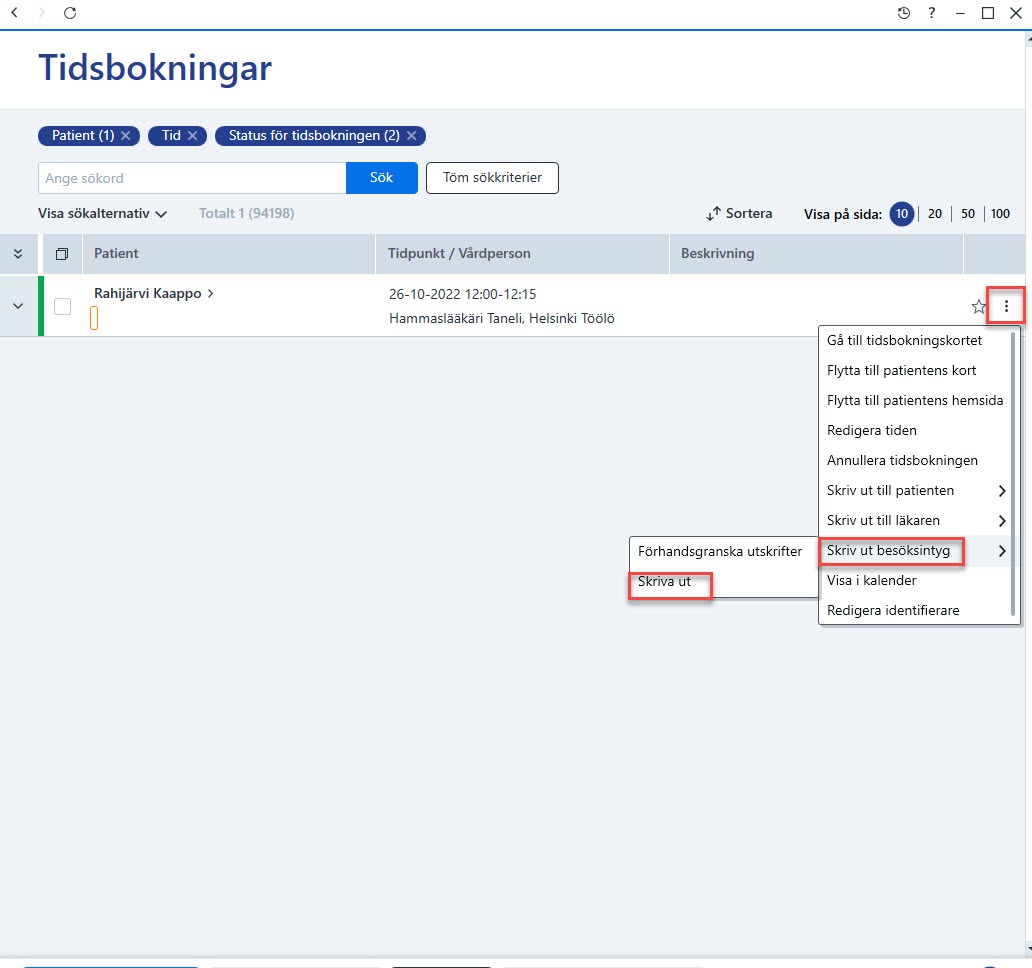This screenshot has height=968, width=1032.
Task: Select Annullera tidsbokningen menu entry
Action: click(x=902, y=461)
